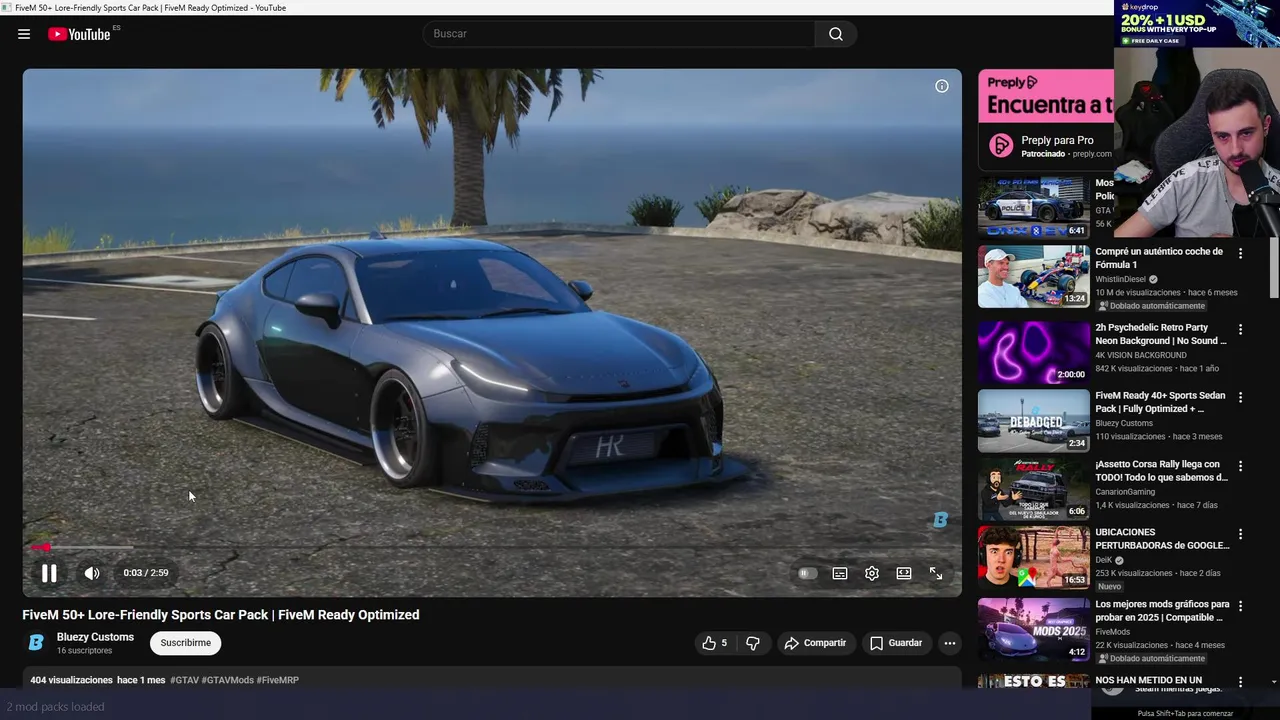Open the Preply sponsored ad banner
1280x720 pixels.
[1046, 97]
